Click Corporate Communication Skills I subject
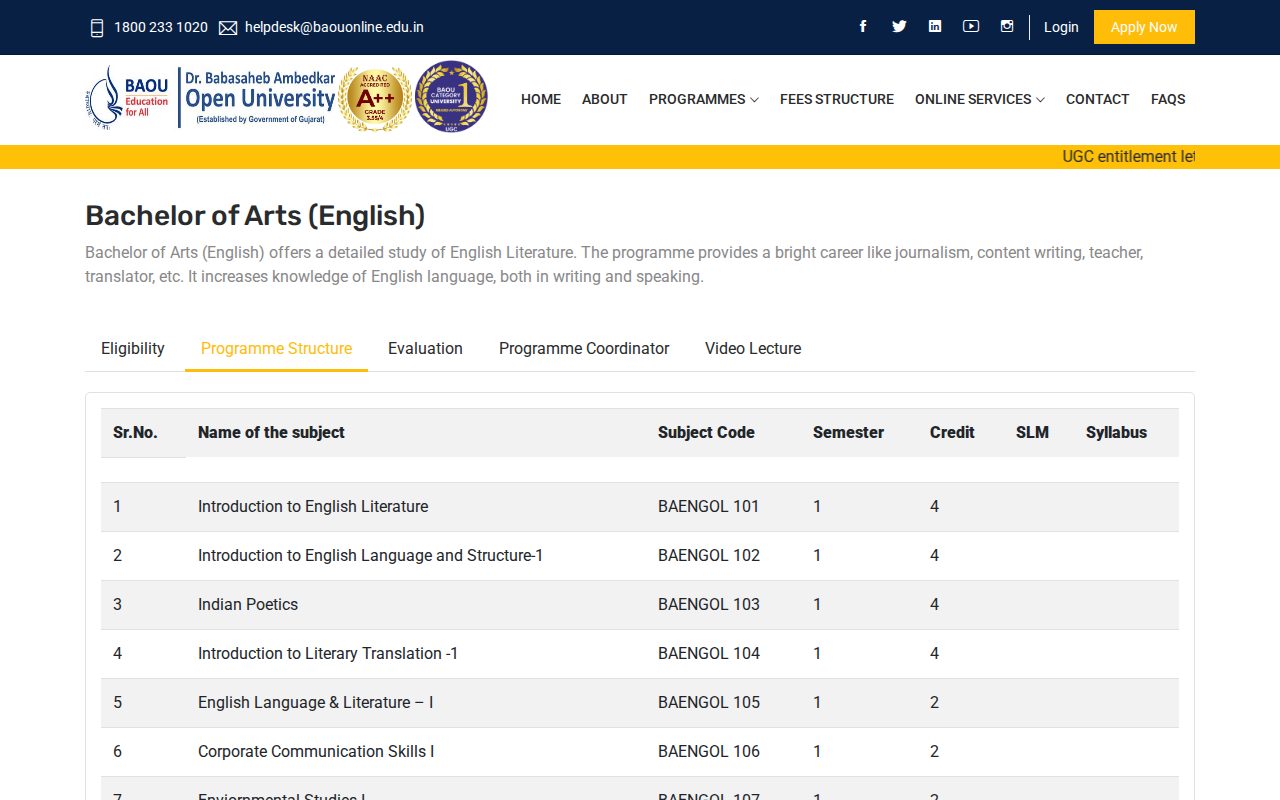The height and width of the screenshot is (800, 1280). pos(316,751)
